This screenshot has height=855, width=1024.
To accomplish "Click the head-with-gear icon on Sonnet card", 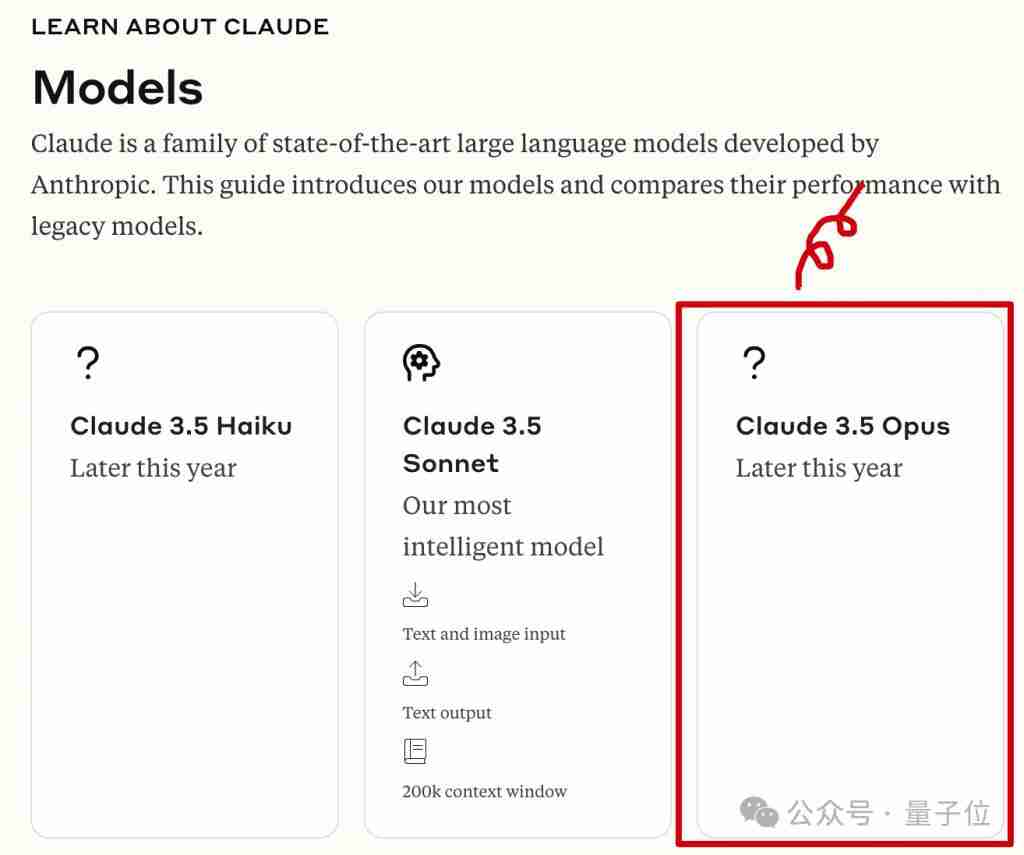I will click(421, 363).
